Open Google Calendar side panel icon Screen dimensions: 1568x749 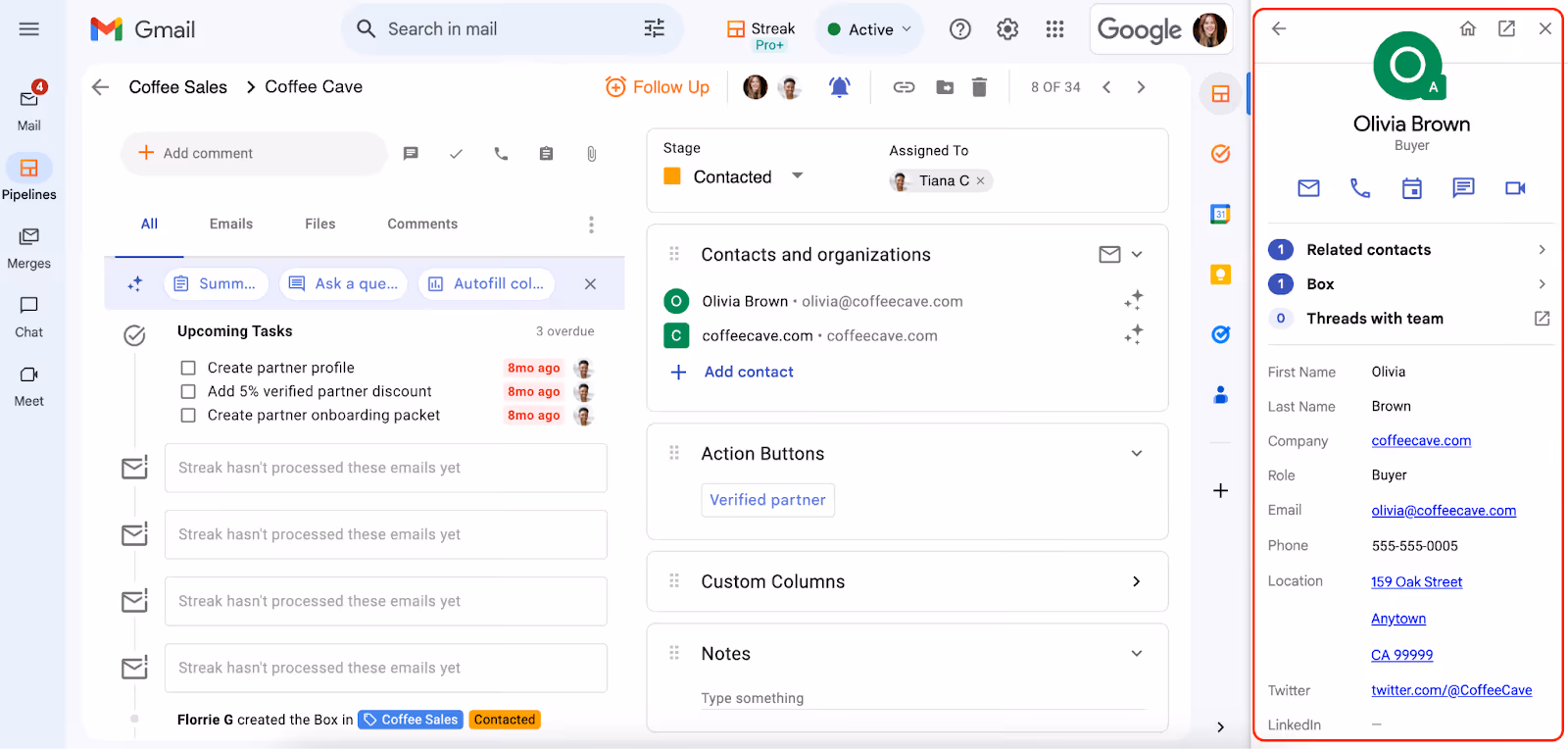pyautogui.click(x=1220, y=214)
